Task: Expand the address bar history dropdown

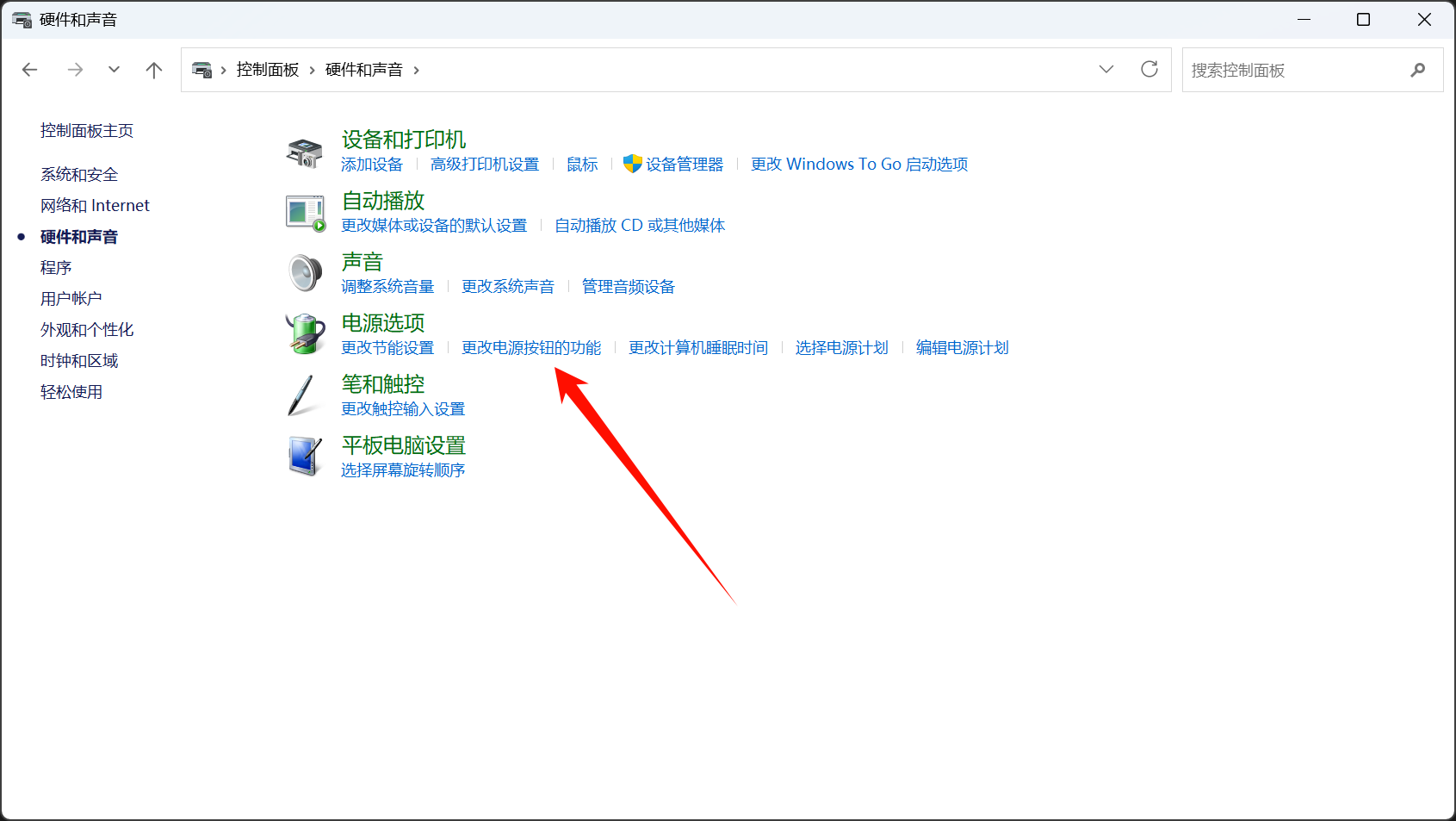Action: click(1106, 70)
